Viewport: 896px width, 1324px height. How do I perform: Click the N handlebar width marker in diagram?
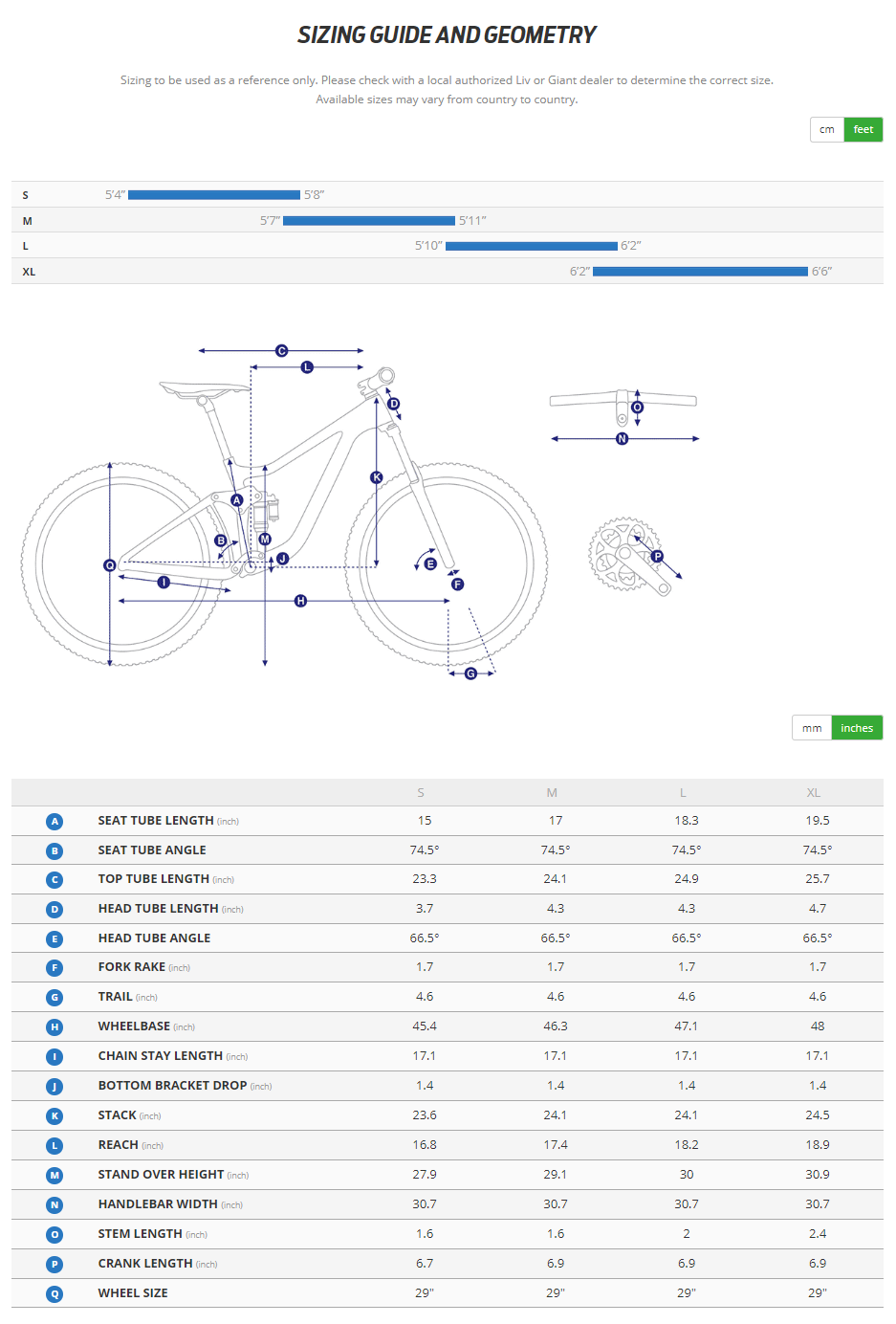(623, 439)
